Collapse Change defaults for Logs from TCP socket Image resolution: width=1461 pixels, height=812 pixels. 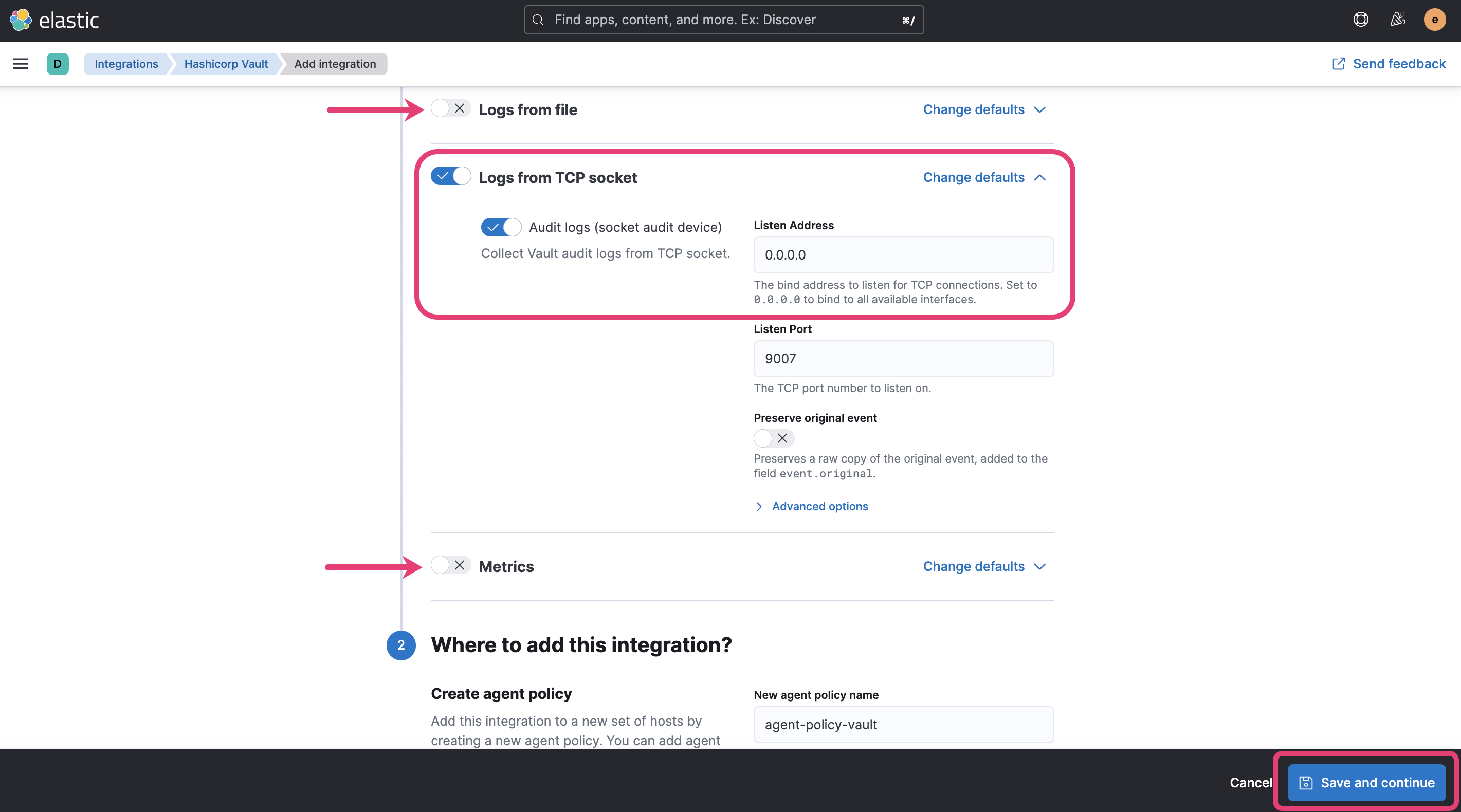tap(984, 177)
